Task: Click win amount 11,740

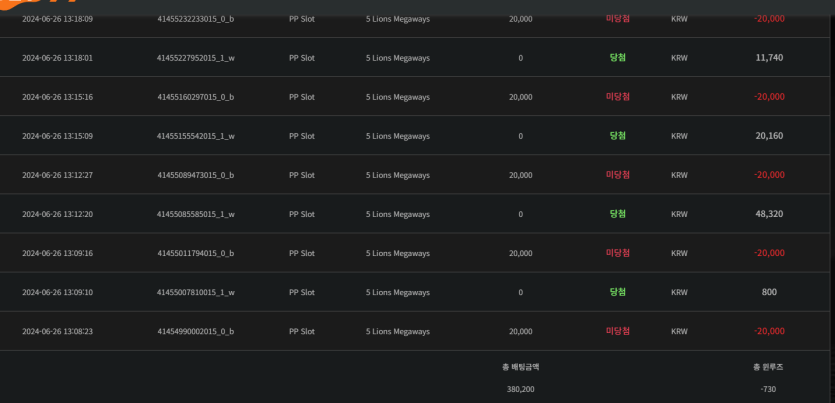Action: click(769, 57)
